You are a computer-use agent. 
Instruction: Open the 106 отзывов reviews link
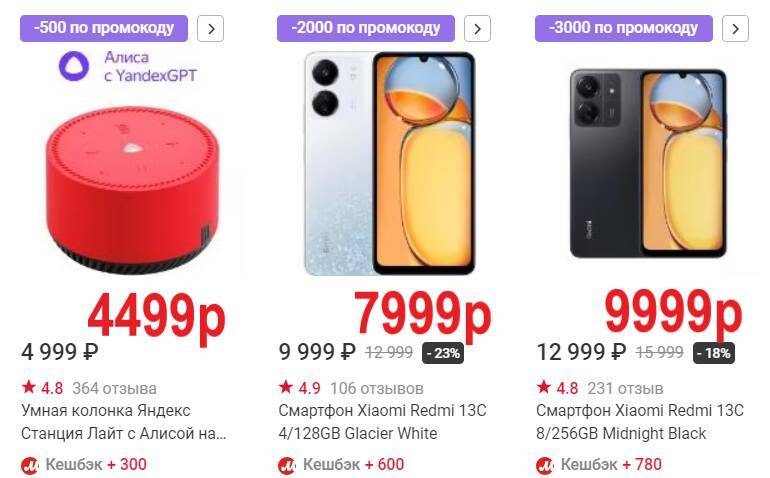pos(377,389)
